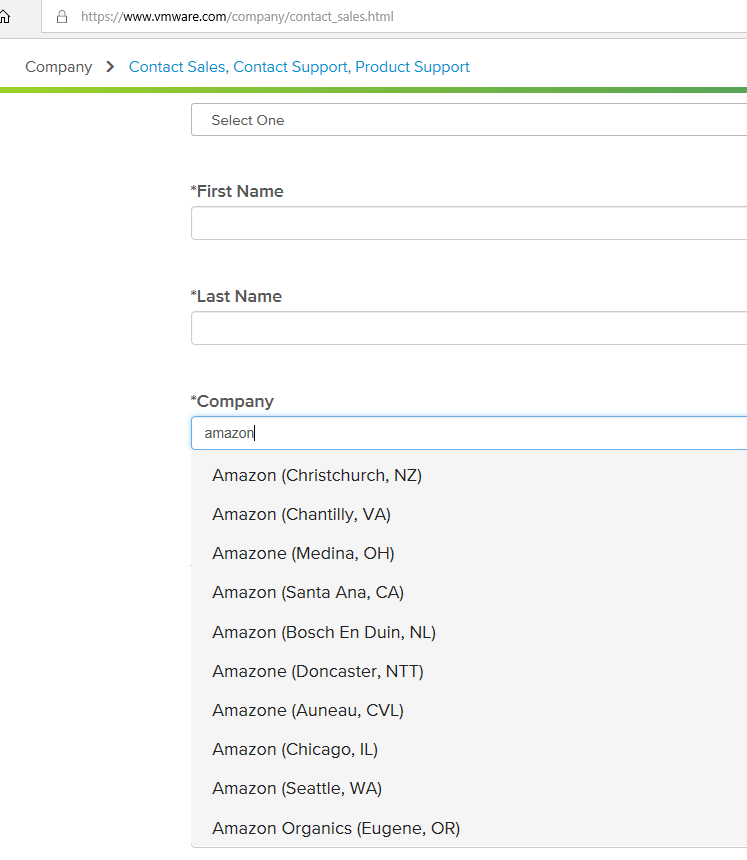Click the padlock site security icon
Screen dimensions: 747x860
click(x=62, y=16)
